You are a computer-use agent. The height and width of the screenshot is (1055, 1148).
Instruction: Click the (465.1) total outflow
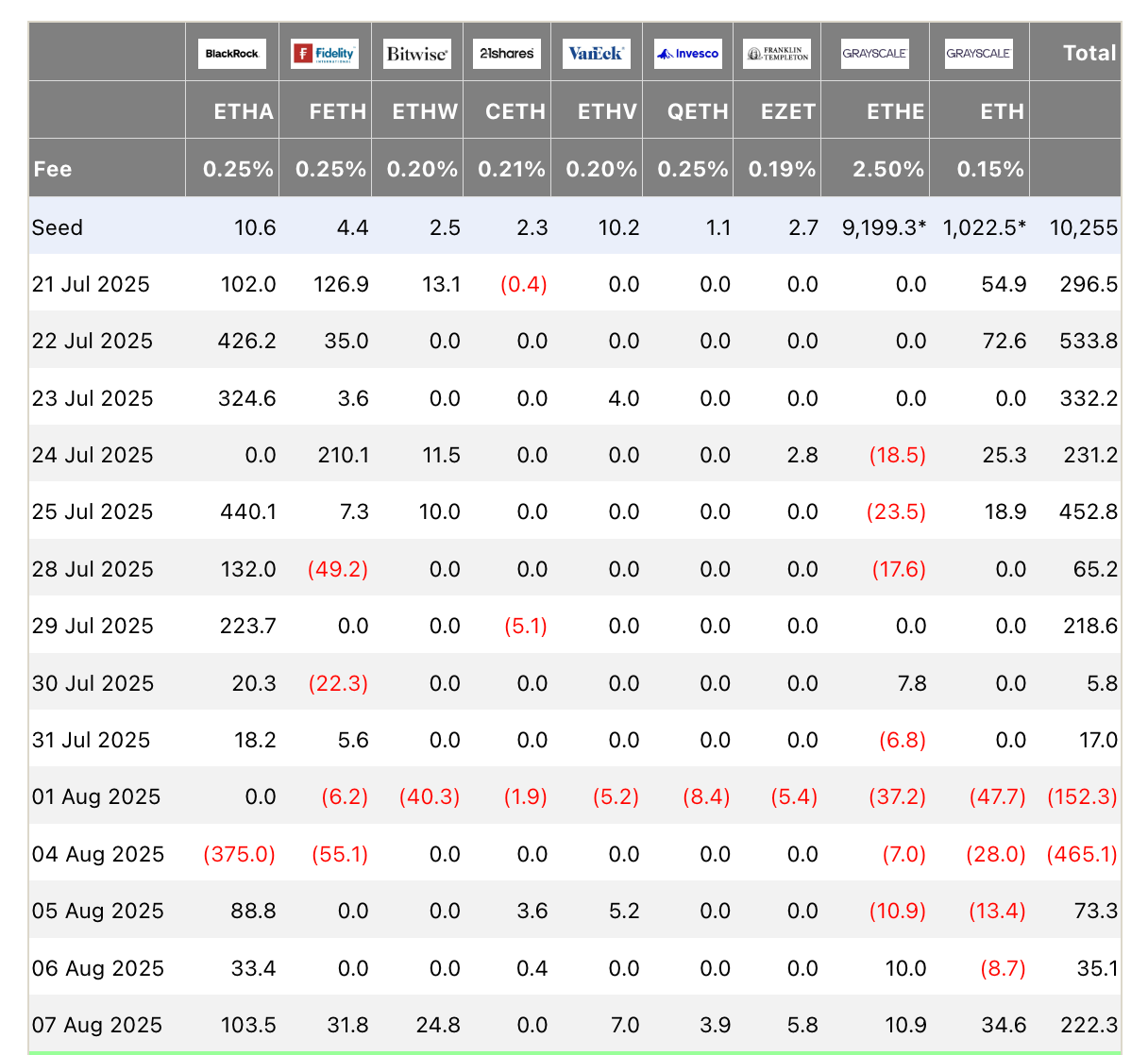click(1083, 854)
